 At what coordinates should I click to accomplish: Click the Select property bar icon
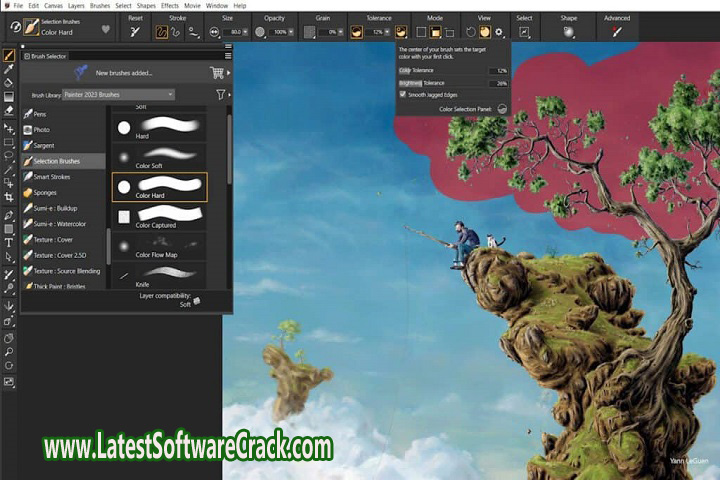pyautogui.click(x=524, y=32)
